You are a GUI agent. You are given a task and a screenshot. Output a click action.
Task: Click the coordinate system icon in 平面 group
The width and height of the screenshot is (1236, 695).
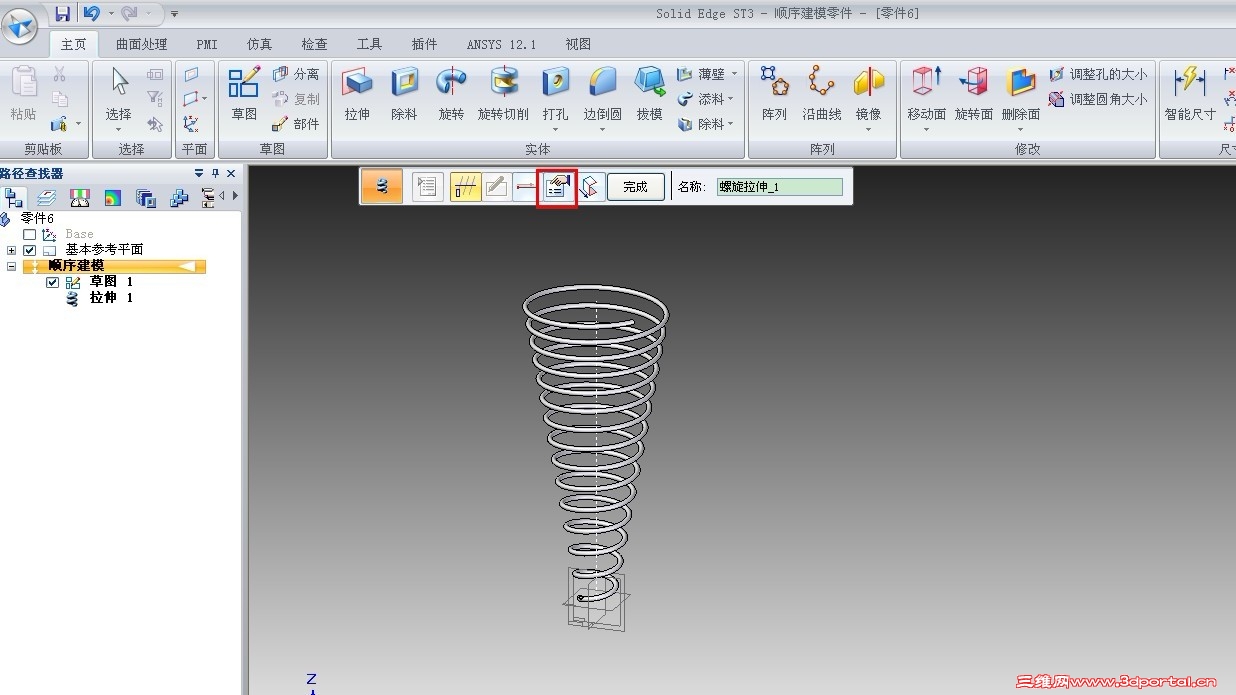pyautogui.click(x=191, y=124)
